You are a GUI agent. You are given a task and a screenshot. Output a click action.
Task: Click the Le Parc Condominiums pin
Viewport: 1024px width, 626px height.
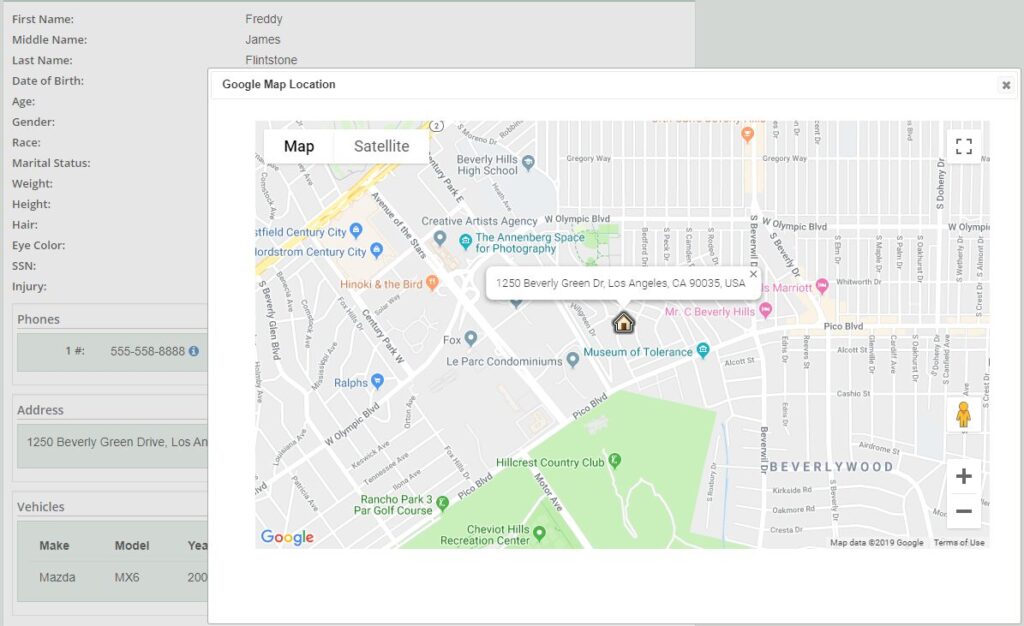tap(573, 359)
